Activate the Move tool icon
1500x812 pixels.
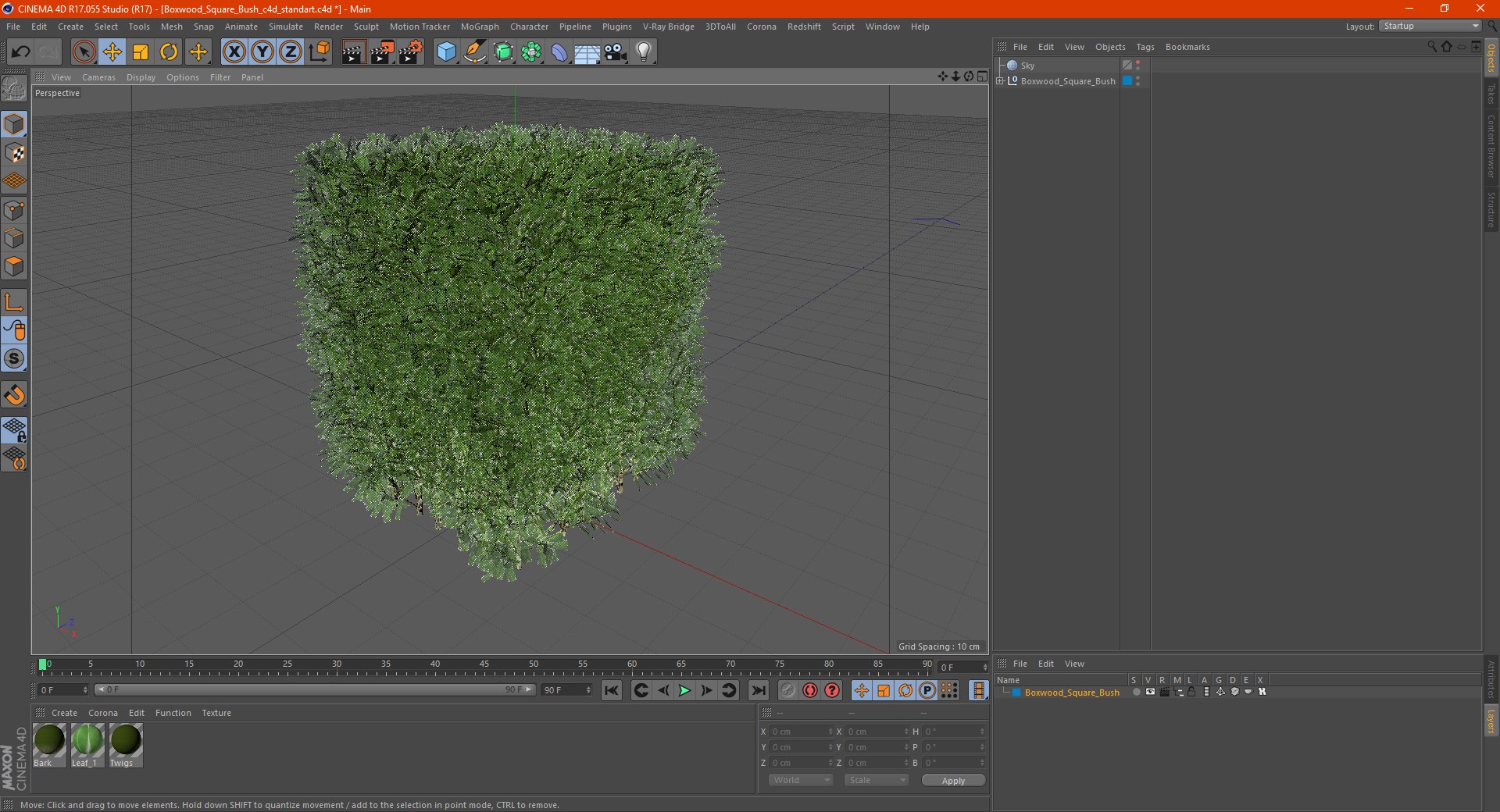click(112, 52)
